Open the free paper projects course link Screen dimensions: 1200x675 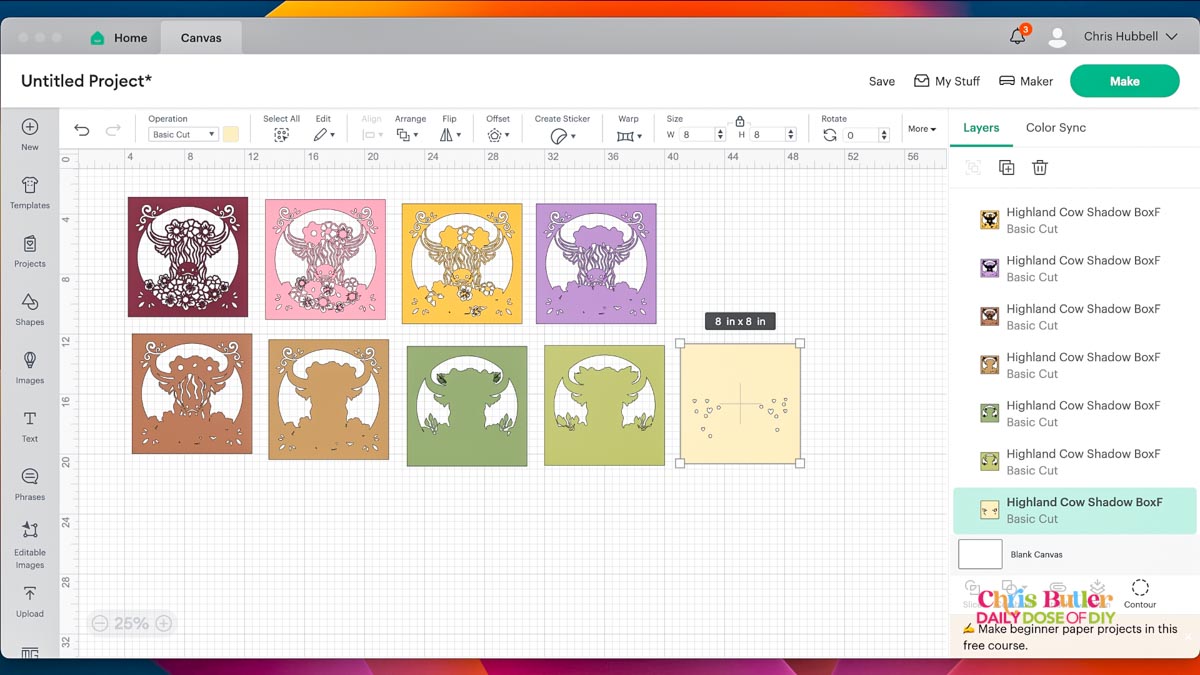coord(1070,637)
